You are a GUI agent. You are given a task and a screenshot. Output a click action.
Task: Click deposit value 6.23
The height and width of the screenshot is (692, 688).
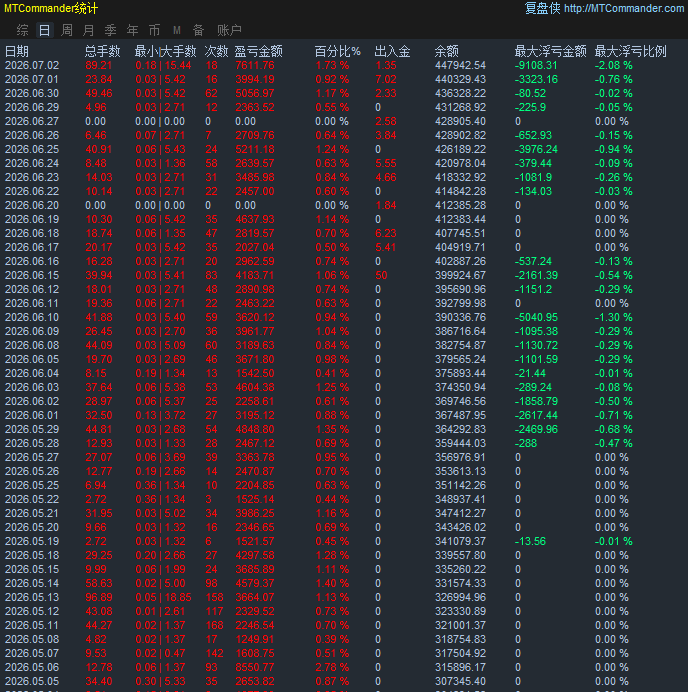click(386, 233)
